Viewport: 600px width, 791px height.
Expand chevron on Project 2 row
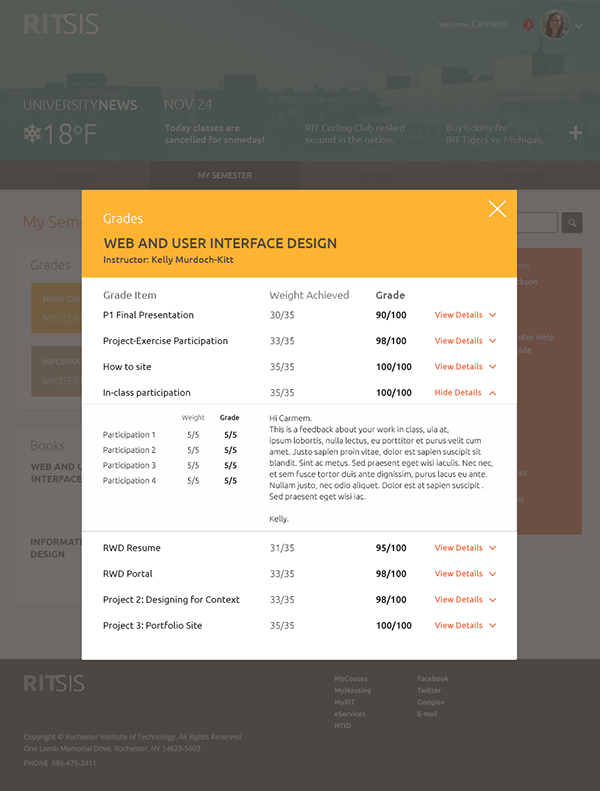pyautogui.click(x=493, y=600)
